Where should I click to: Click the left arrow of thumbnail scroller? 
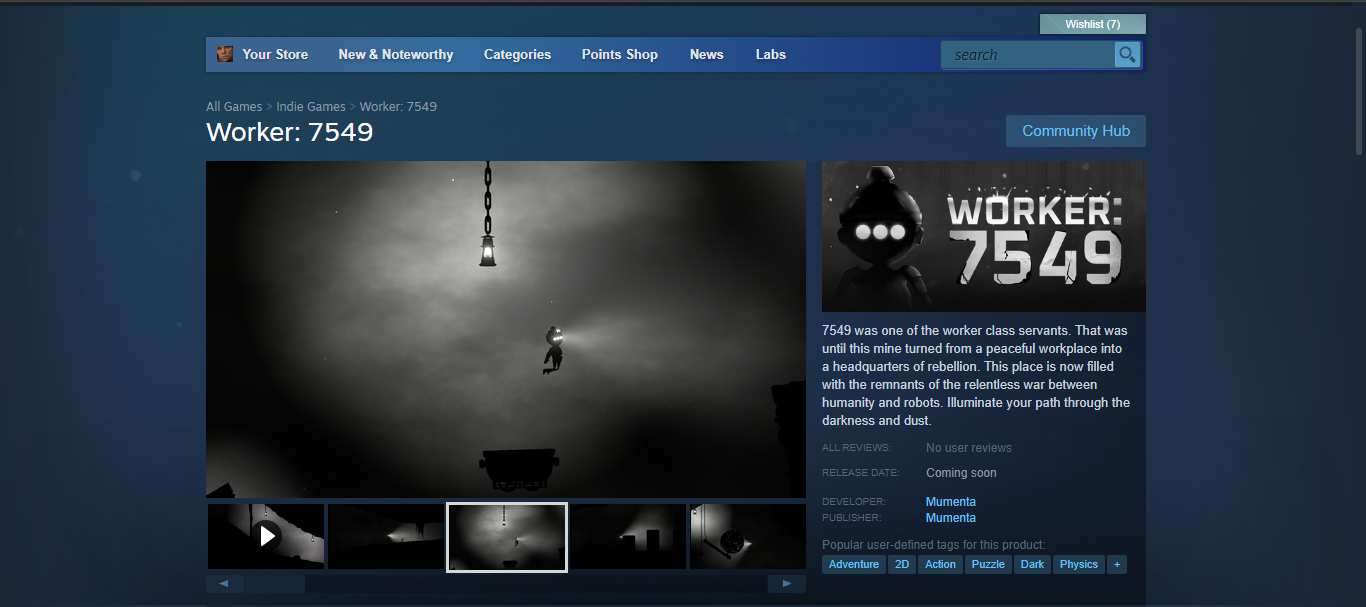(x=224, y=583)
